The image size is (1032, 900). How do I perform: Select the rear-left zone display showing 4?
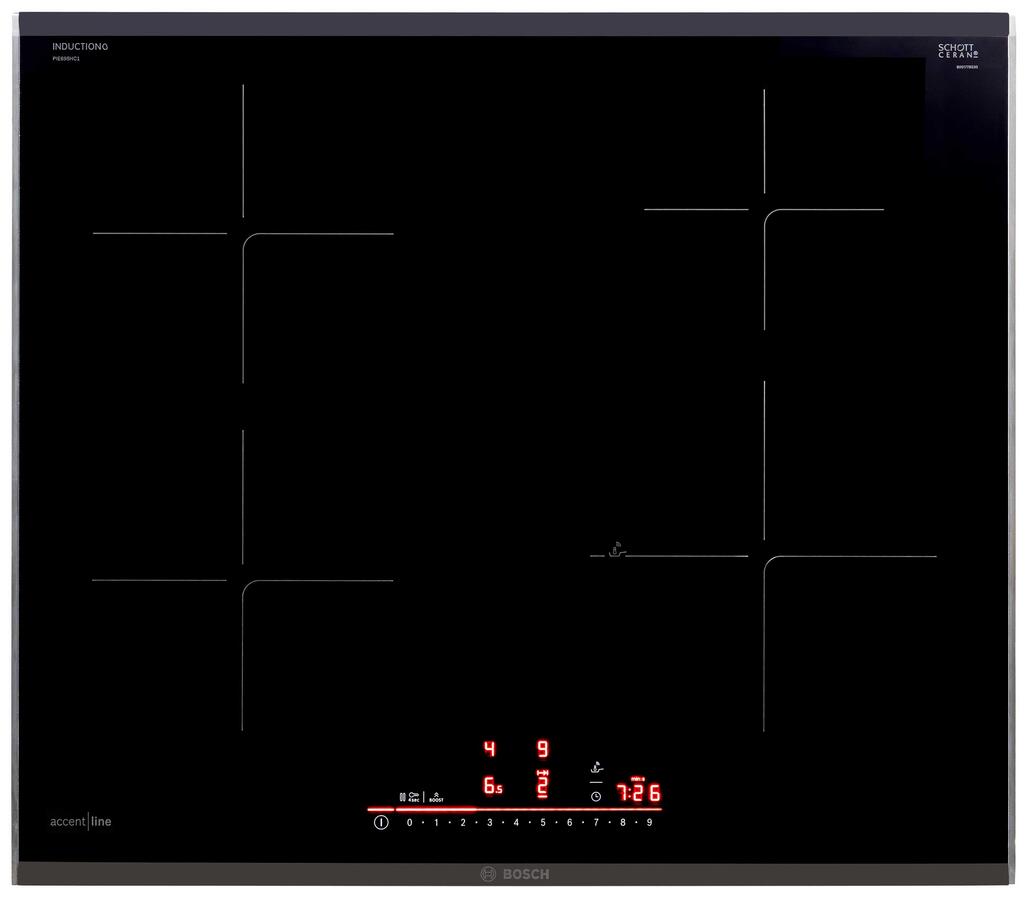[490, 749]
